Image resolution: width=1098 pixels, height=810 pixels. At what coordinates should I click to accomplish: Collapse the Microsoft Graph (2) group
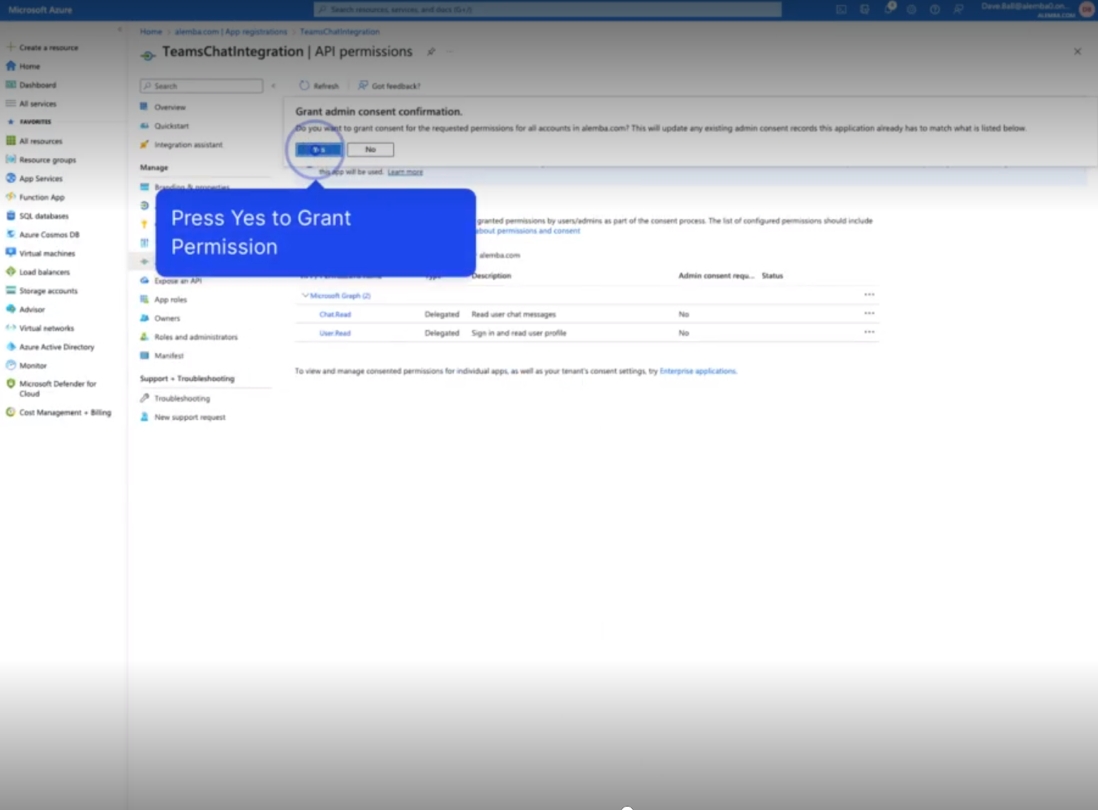tap(305, 296)
